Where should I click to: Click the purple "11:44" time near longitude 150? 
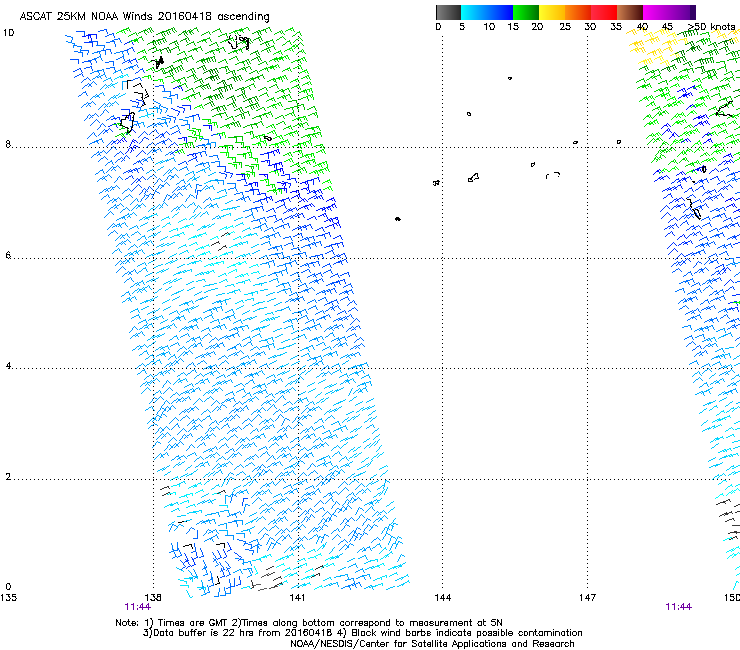click(678, 607)
